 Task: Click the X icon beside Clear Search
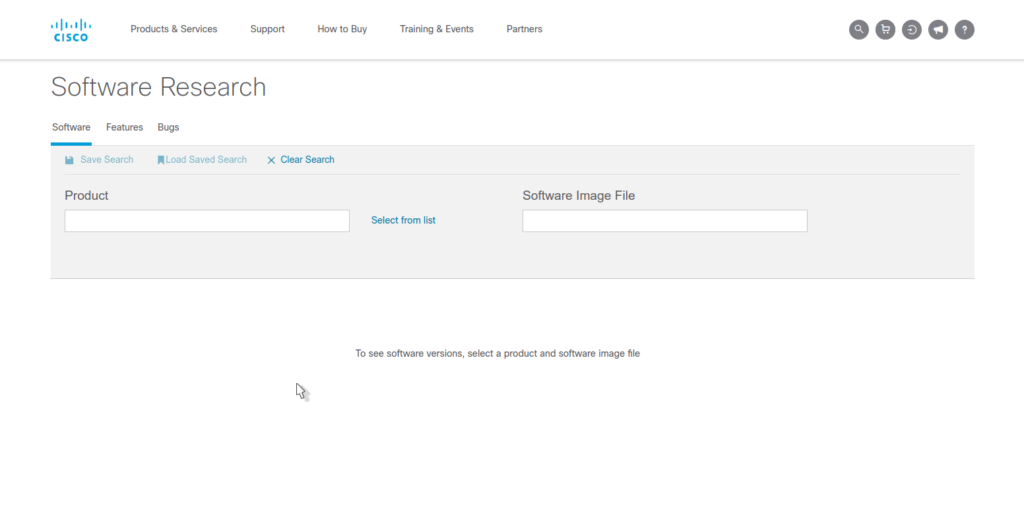pyautogui.click(x=271, y=160)
